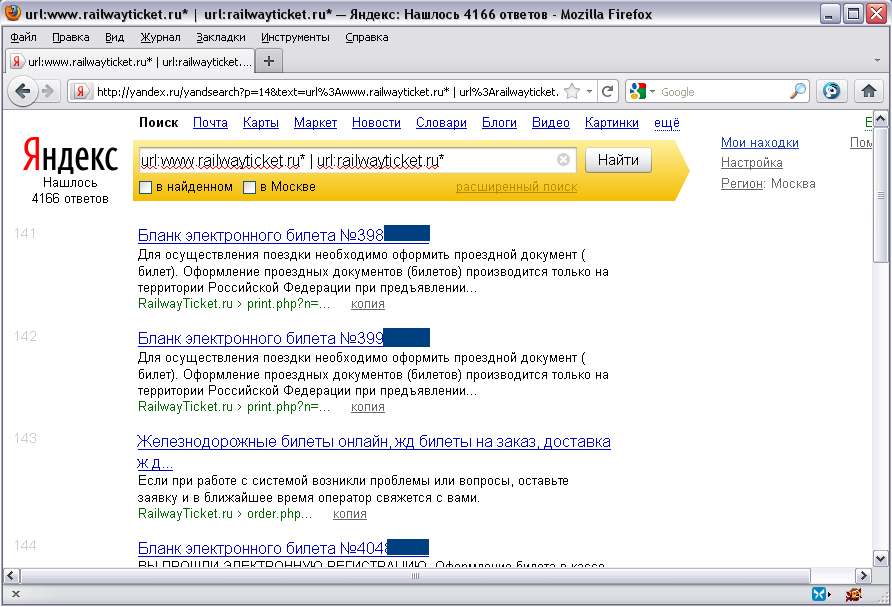Screen dimensions: 892x607
Task: Open the cached "копия" link for result 142
Action: 367,407
